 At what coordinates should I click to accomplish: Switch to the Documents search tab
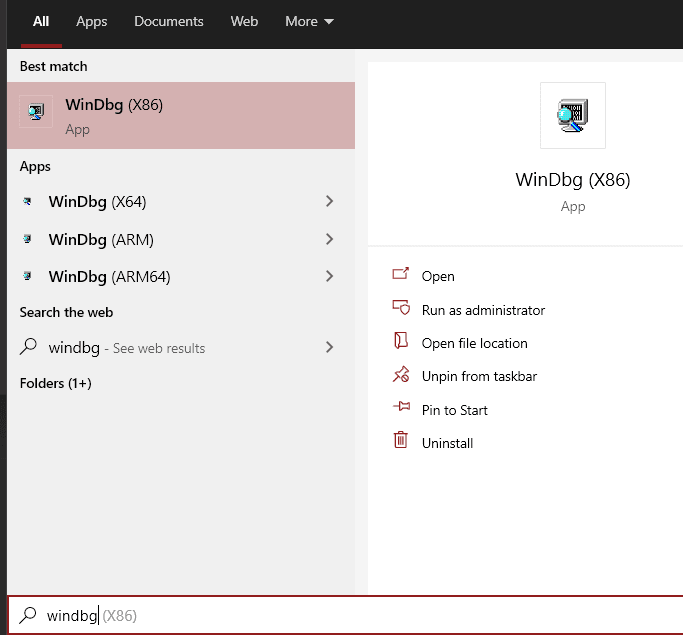coord(169,22)
